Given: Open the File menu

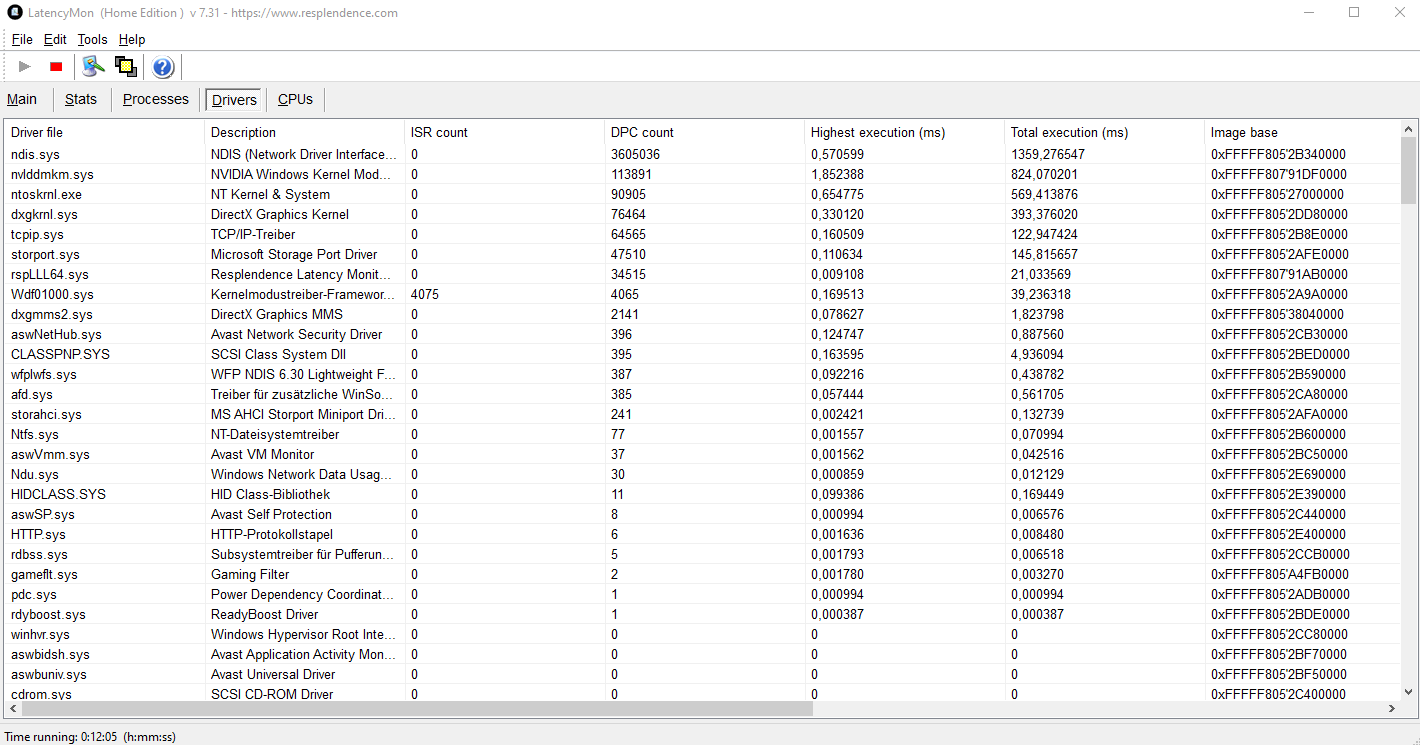Looking at the screenshot, I should [x=22, y=40].
